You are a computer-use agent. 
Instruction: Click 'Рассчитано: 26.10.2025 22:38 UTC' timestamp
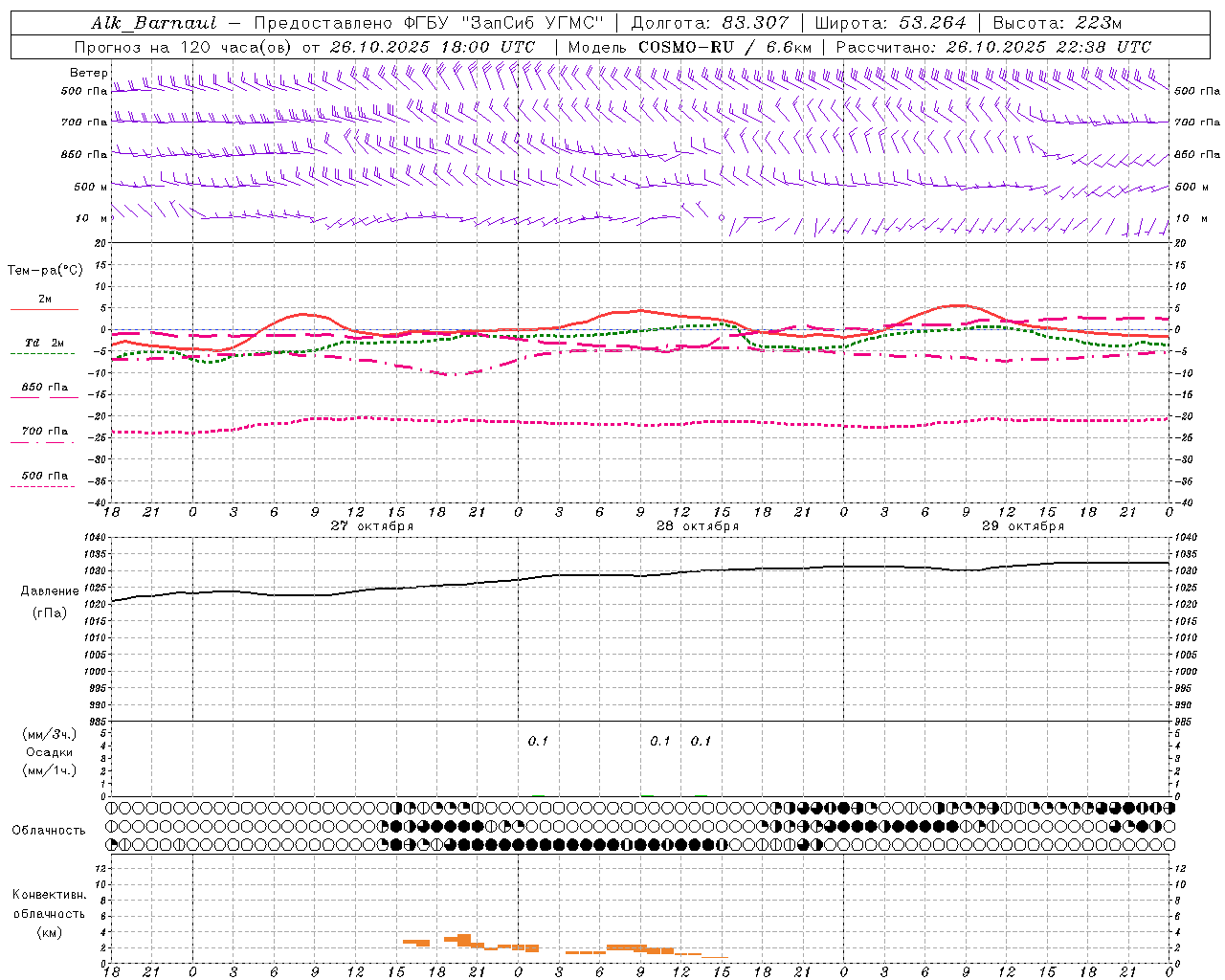click(993, 47)
